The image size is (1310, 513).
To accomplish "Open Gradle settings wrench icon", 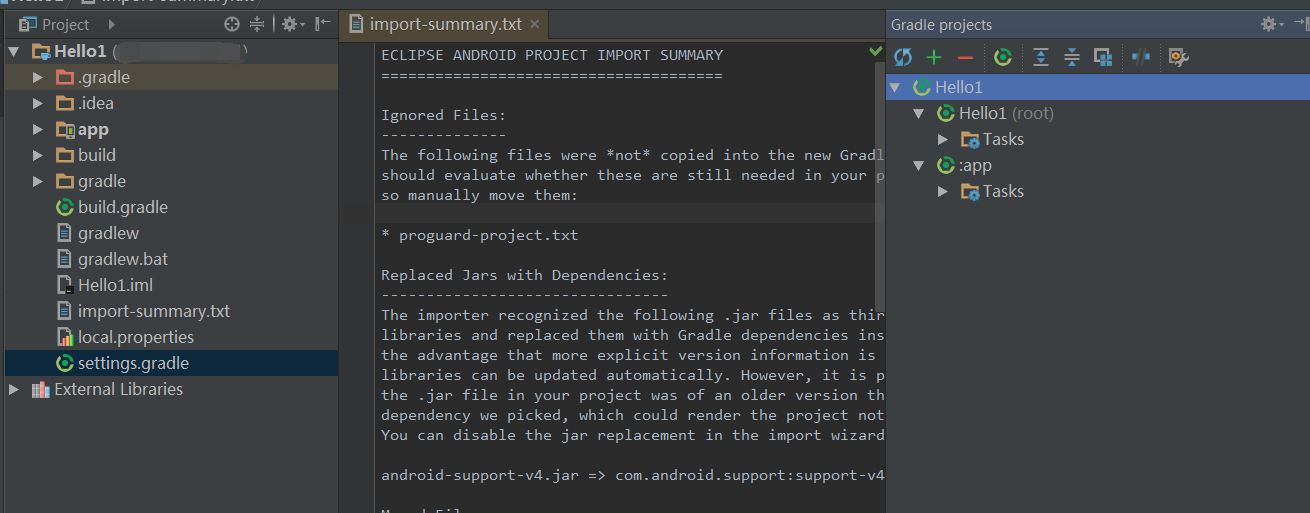I will [x=1178, y=57].
